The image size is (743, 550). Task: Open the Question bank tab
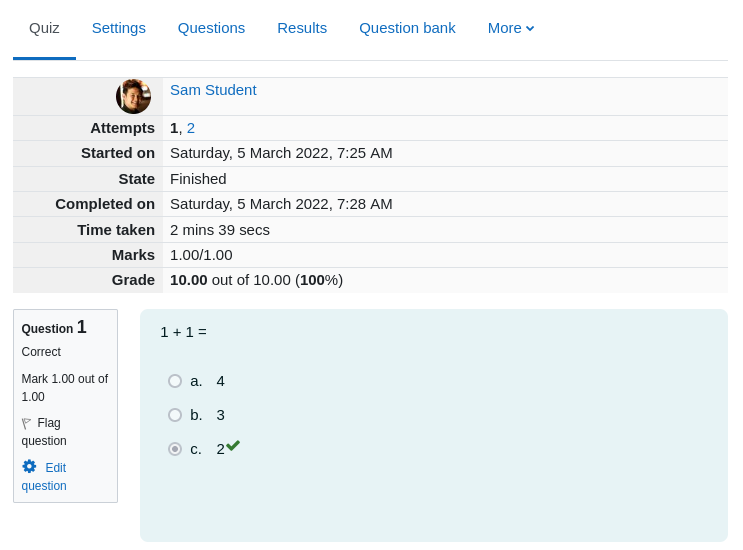pyautogui.click(x=407, y=28)
